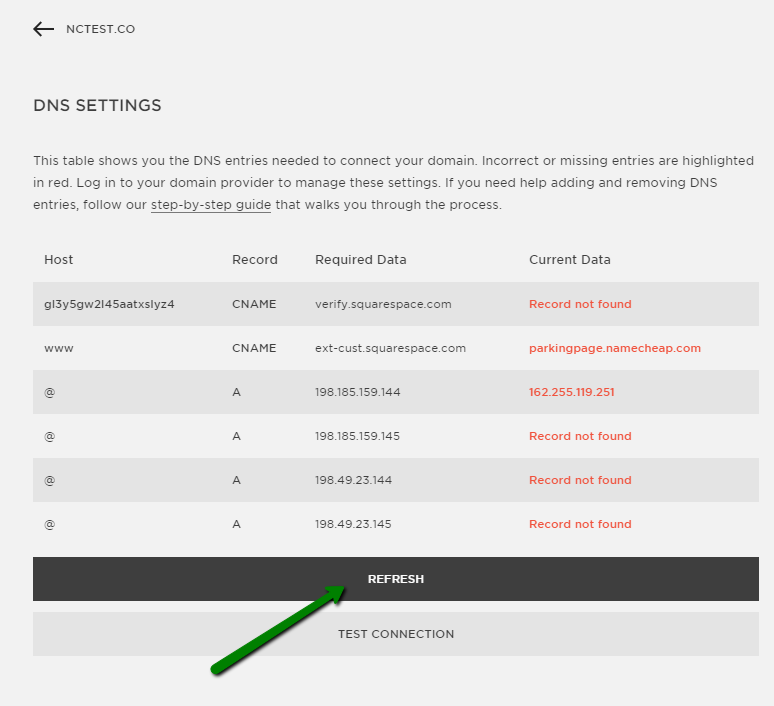Click the back arrow icon
The image size is (774, 706).
click(x=43, y=29)
